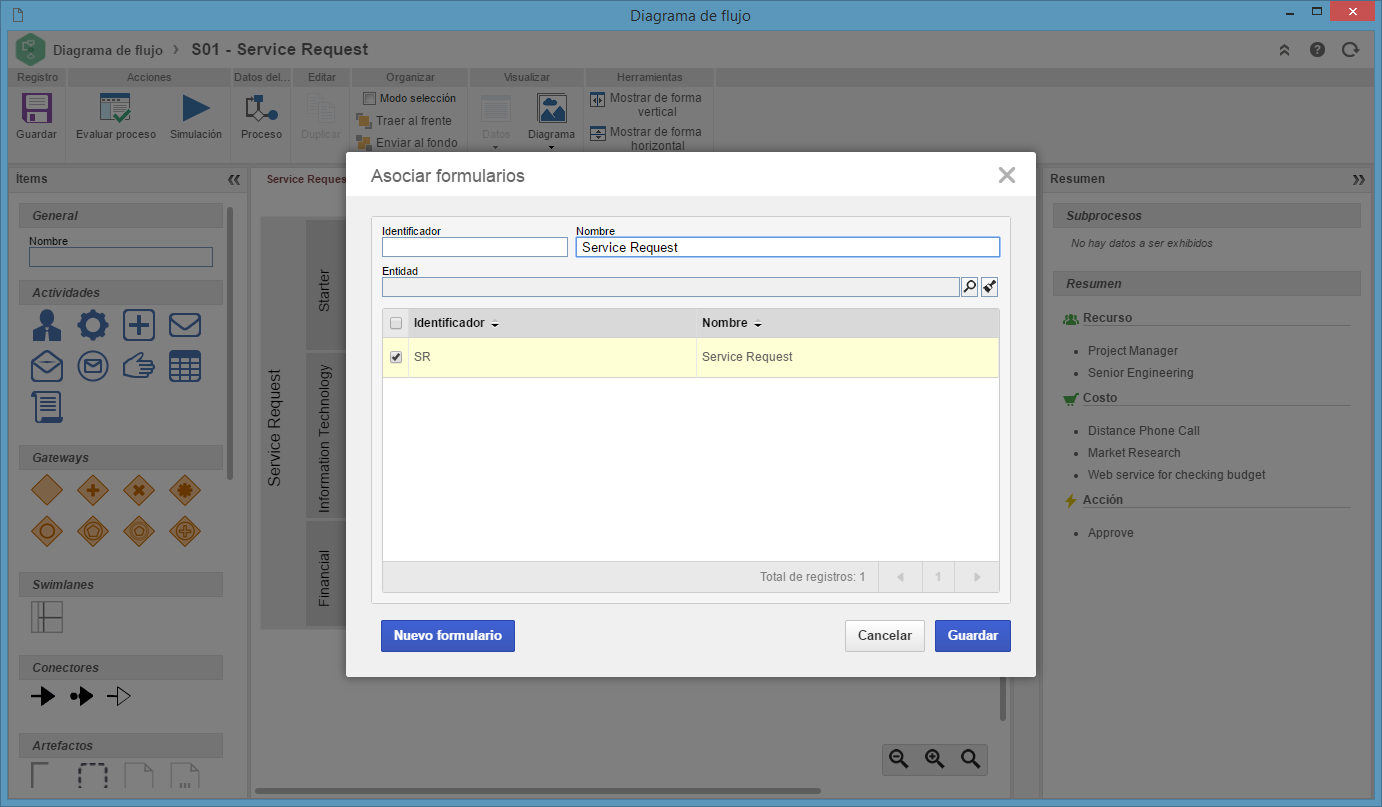The width and height of the screenshot is (1382, 807).
Task: Open the help question mark icon
Action: pyautogui.click(x=1317, y=49)
